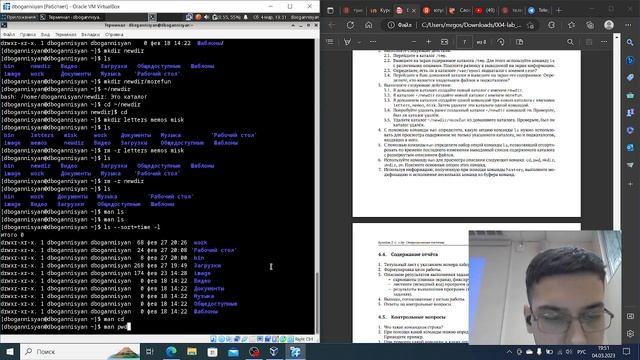Screen dimensions: 640x360
Task: Add this page to favorites
Action: [x=530, y=25]
